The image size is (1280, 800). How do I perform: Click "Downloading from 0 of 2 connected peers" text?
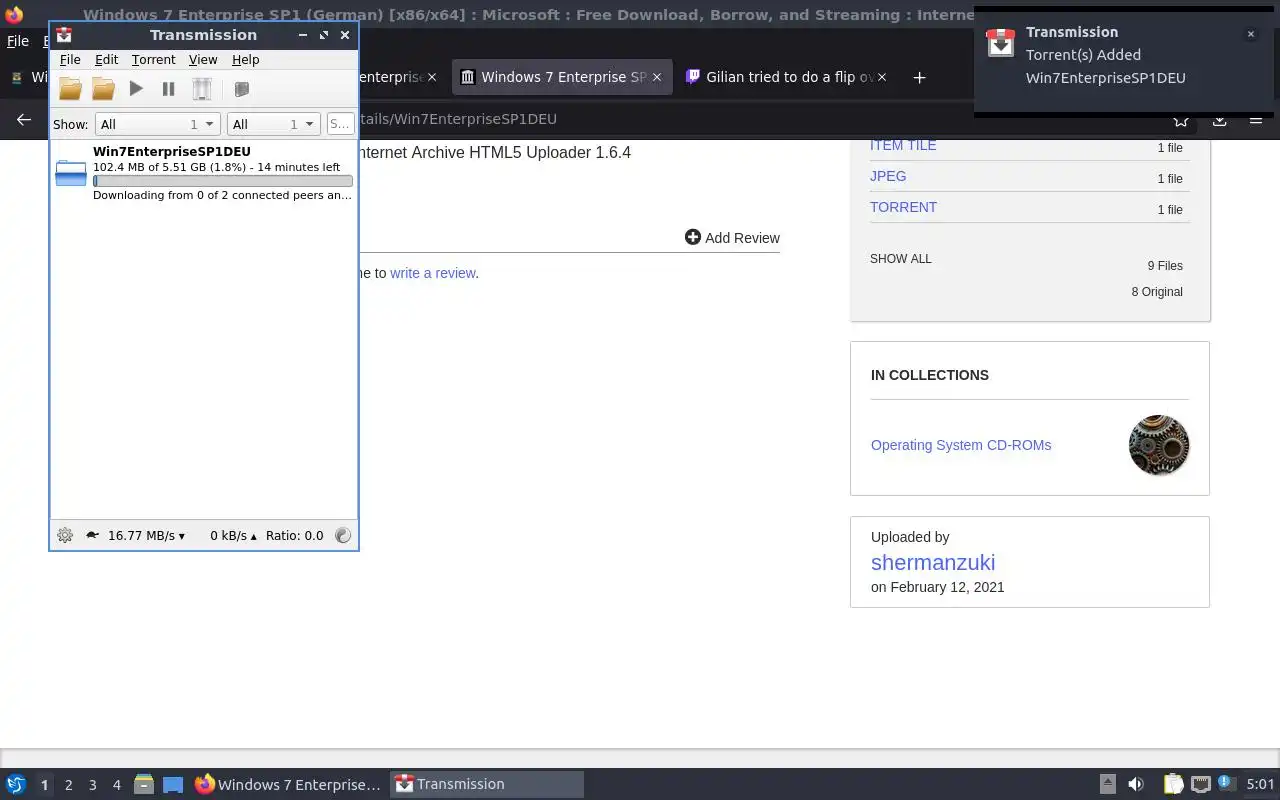point(222,195)
